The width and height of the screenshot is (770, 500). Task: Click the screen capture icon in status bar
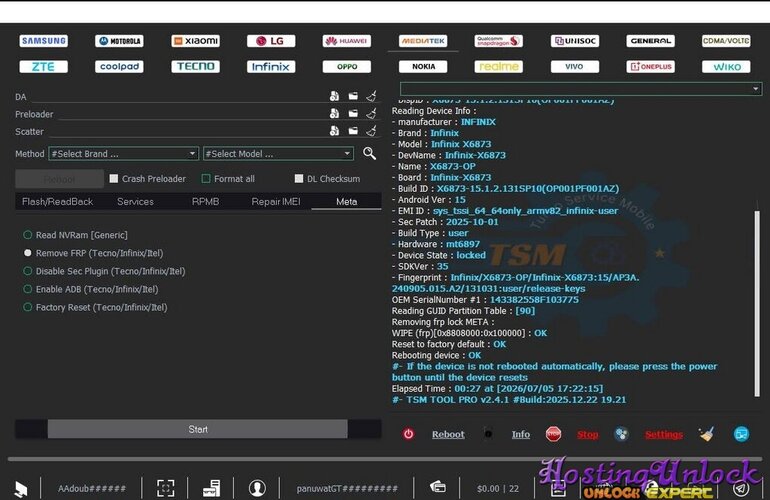(165, 488)
